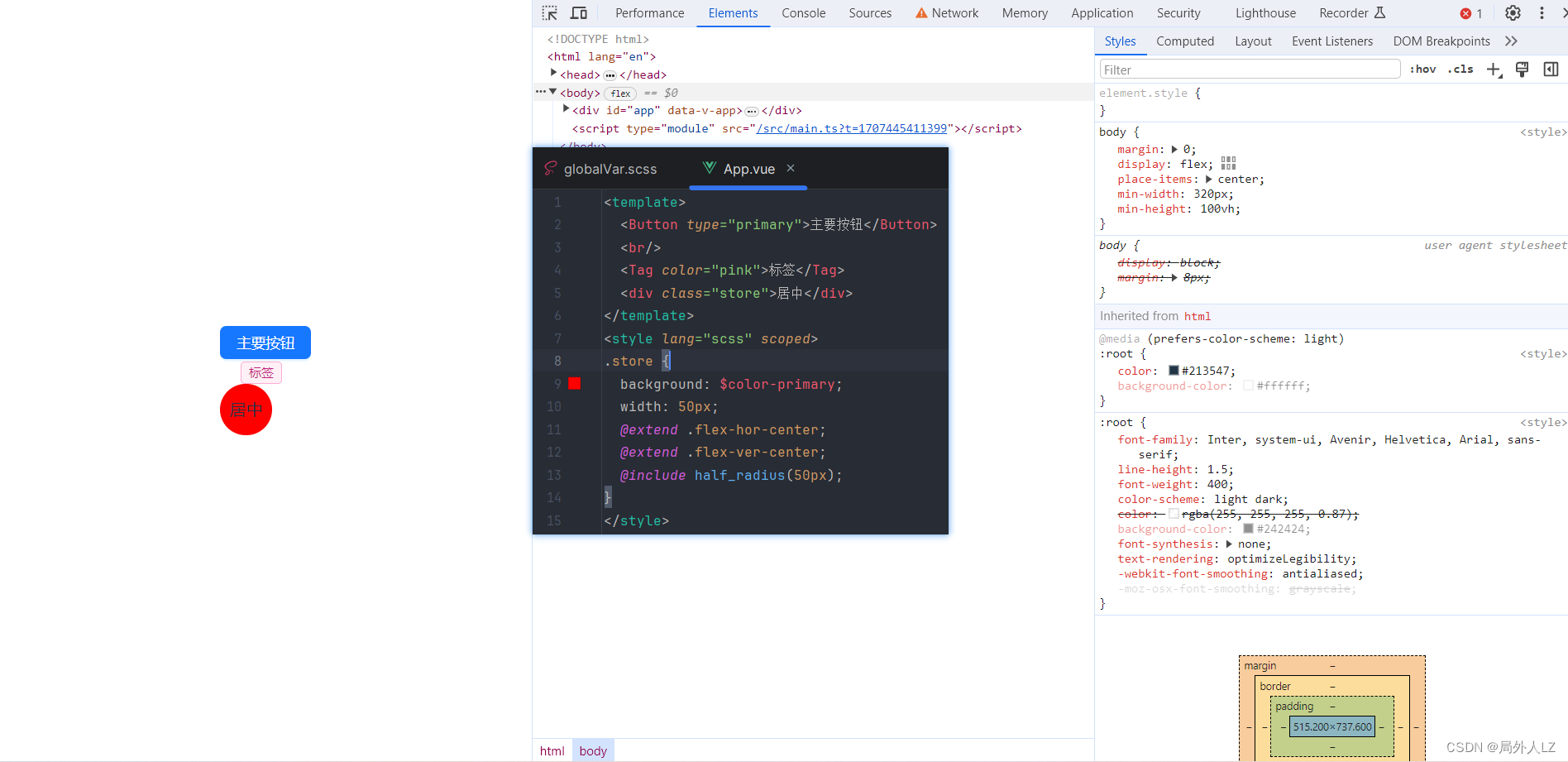Image resolution: width=1568 pixels, height=762 pixels.
Task: Expand the place-items shorthand value
Action: [1209, 180]
